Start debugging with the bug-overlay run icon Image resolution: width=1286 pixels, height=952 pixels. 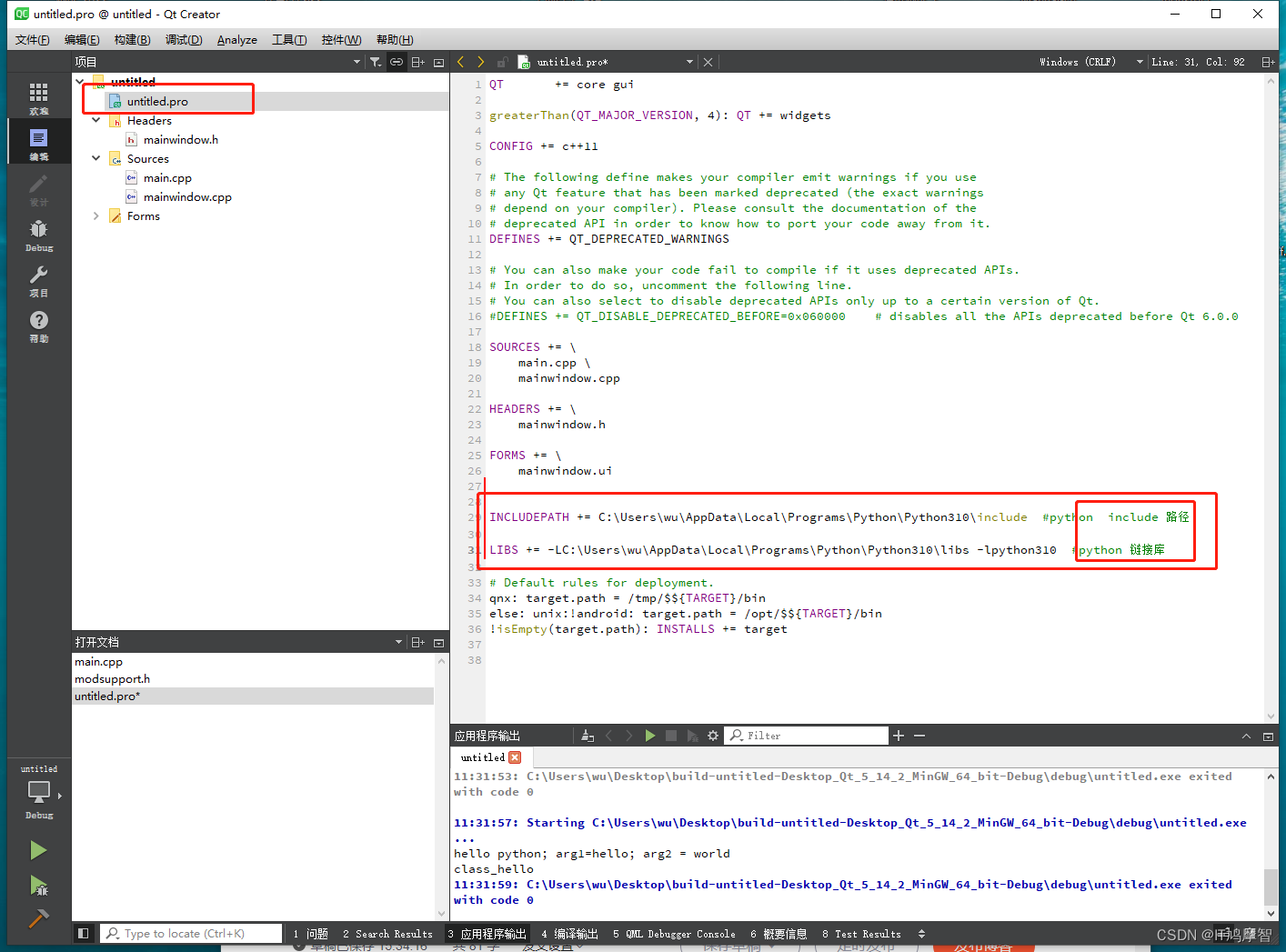tap(38, 886)
